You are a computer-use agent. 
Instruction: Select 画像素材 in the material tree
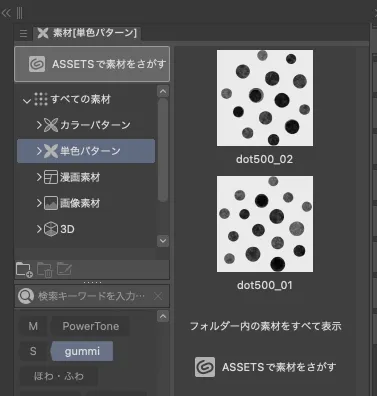(x=80, y=203)
